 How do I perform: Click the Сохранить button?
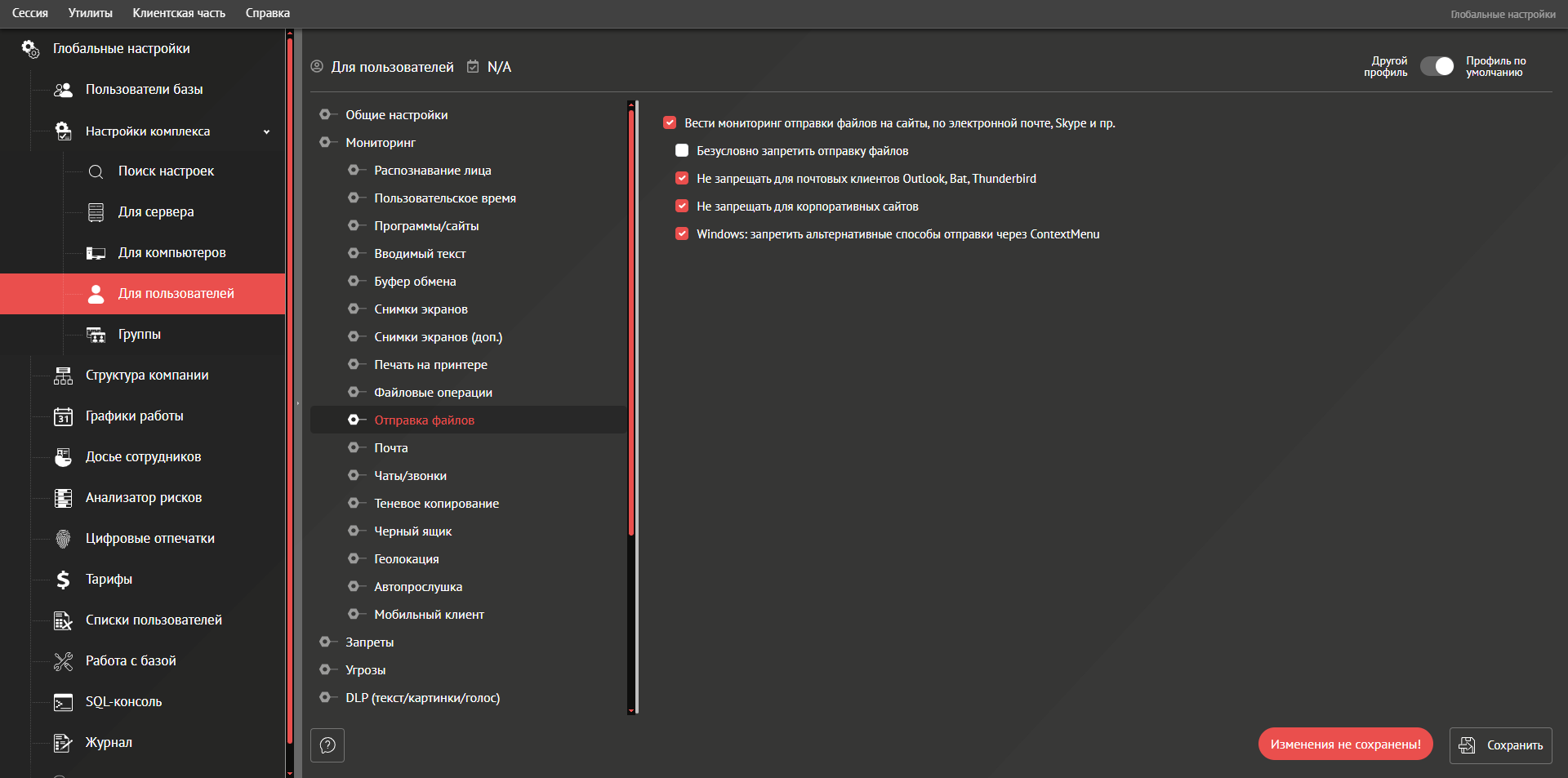[1500, 745]
